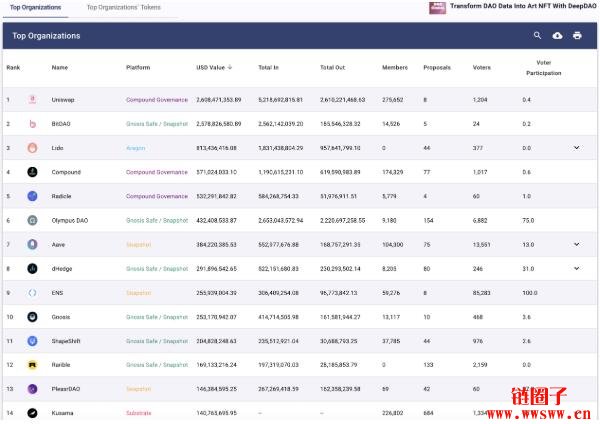
Task: Switch to Top Organizations' Tokens tab
Action: [124, 7]
